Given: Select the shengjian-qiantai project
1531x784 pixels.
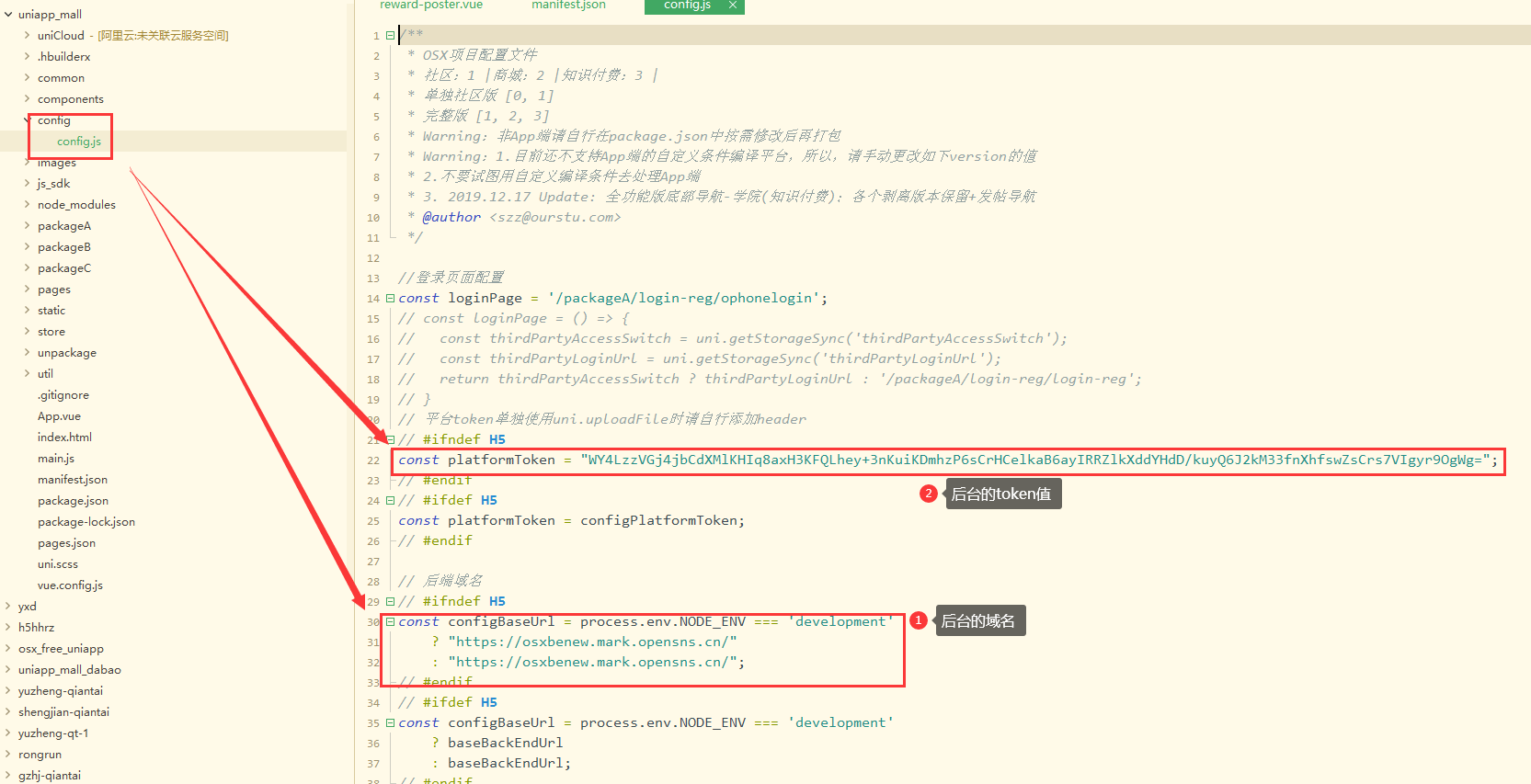Looking at the screenshot, I should 63,712.
